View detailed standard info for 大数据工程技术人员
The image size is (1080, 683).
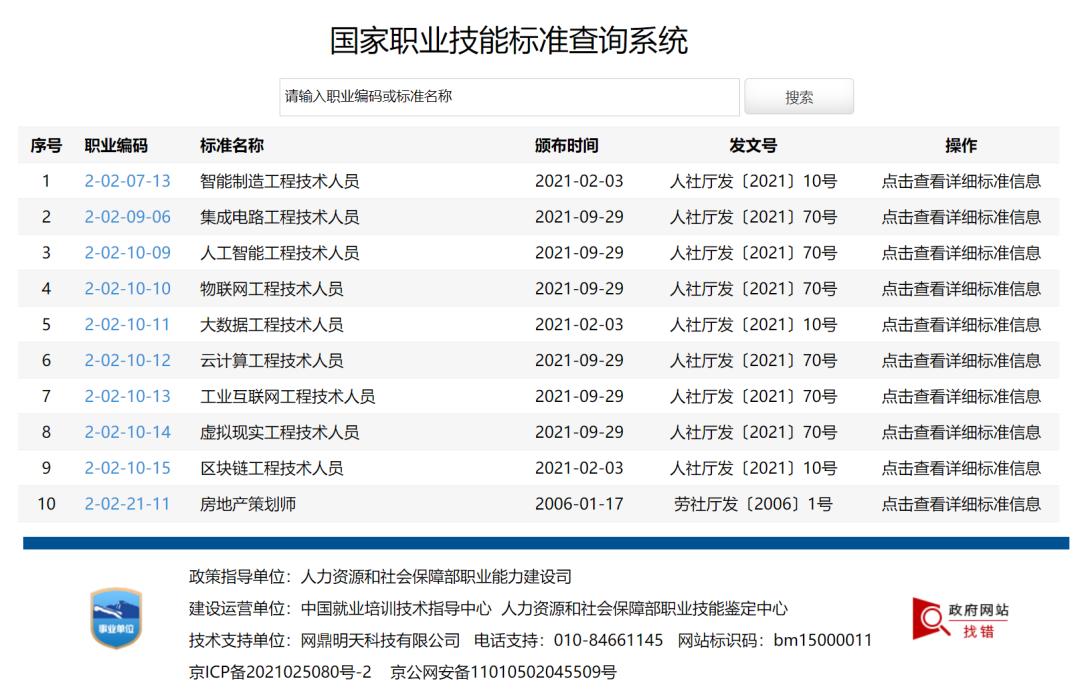point(961,324)
